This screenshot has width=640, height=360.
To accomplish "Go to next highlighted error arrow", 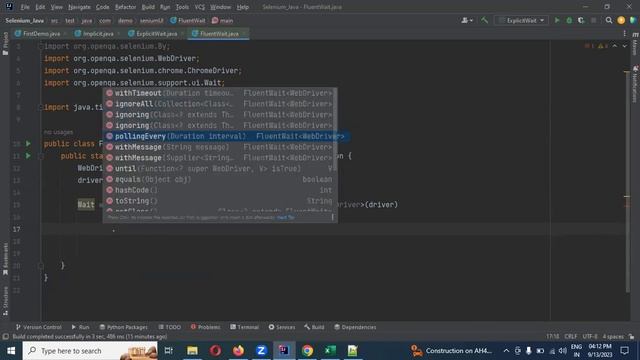I will (x=624, y=46).
